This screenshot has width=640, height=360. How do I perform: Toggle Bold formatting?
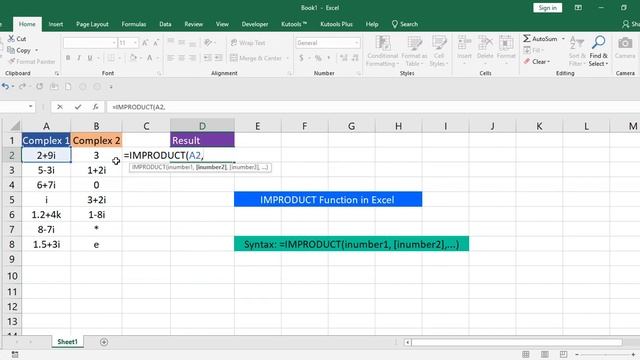[x=68, y=58]
